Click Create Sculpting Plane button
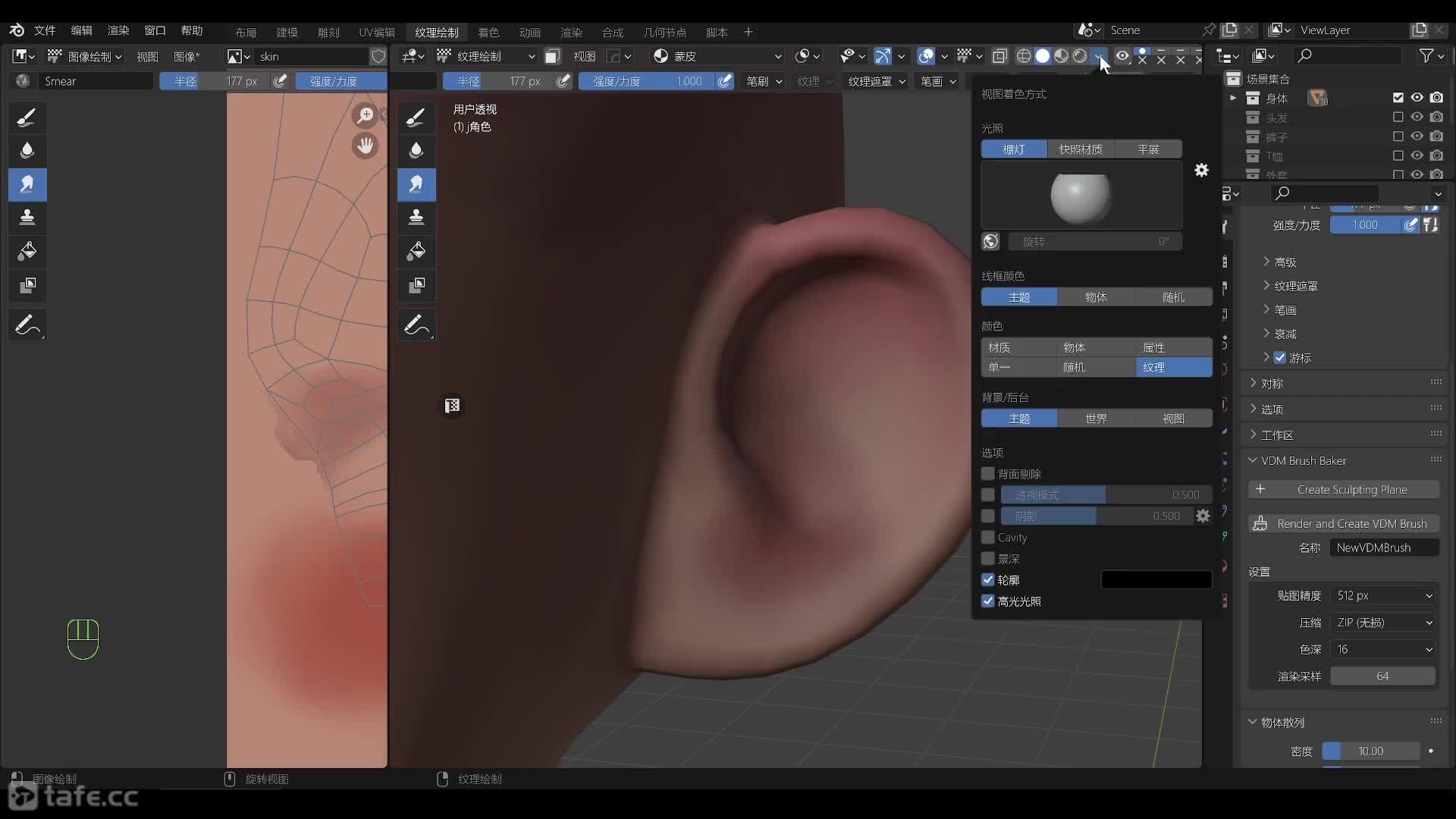 1344,490
